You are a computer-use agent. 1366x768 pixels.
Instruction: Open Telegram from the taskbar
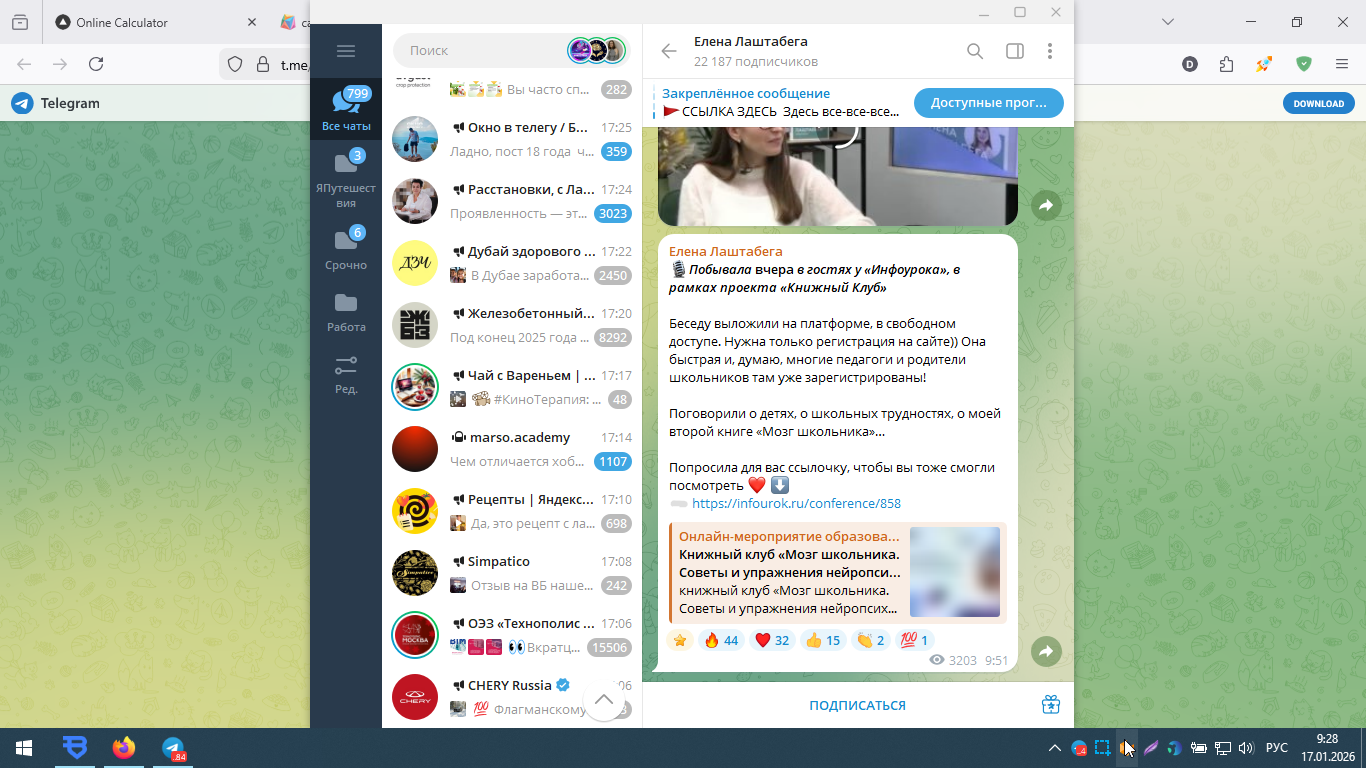(x=174, y=748)
